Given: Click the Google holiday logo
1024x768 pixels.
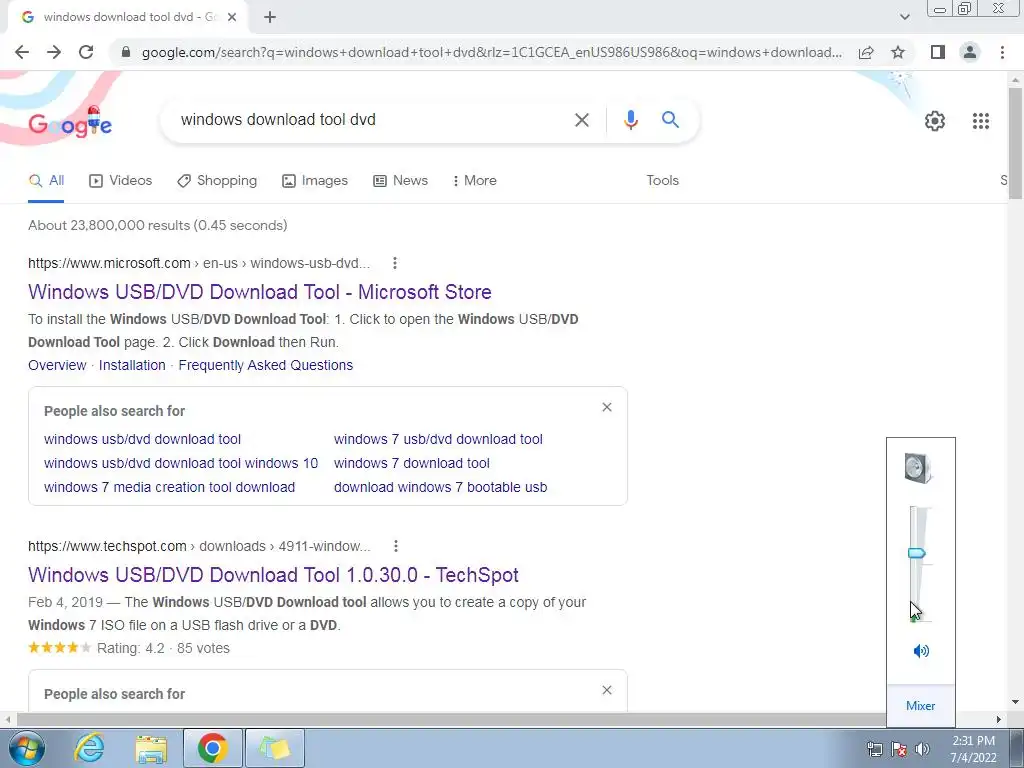Looking at the screenshot, I should tap(70, 121).
